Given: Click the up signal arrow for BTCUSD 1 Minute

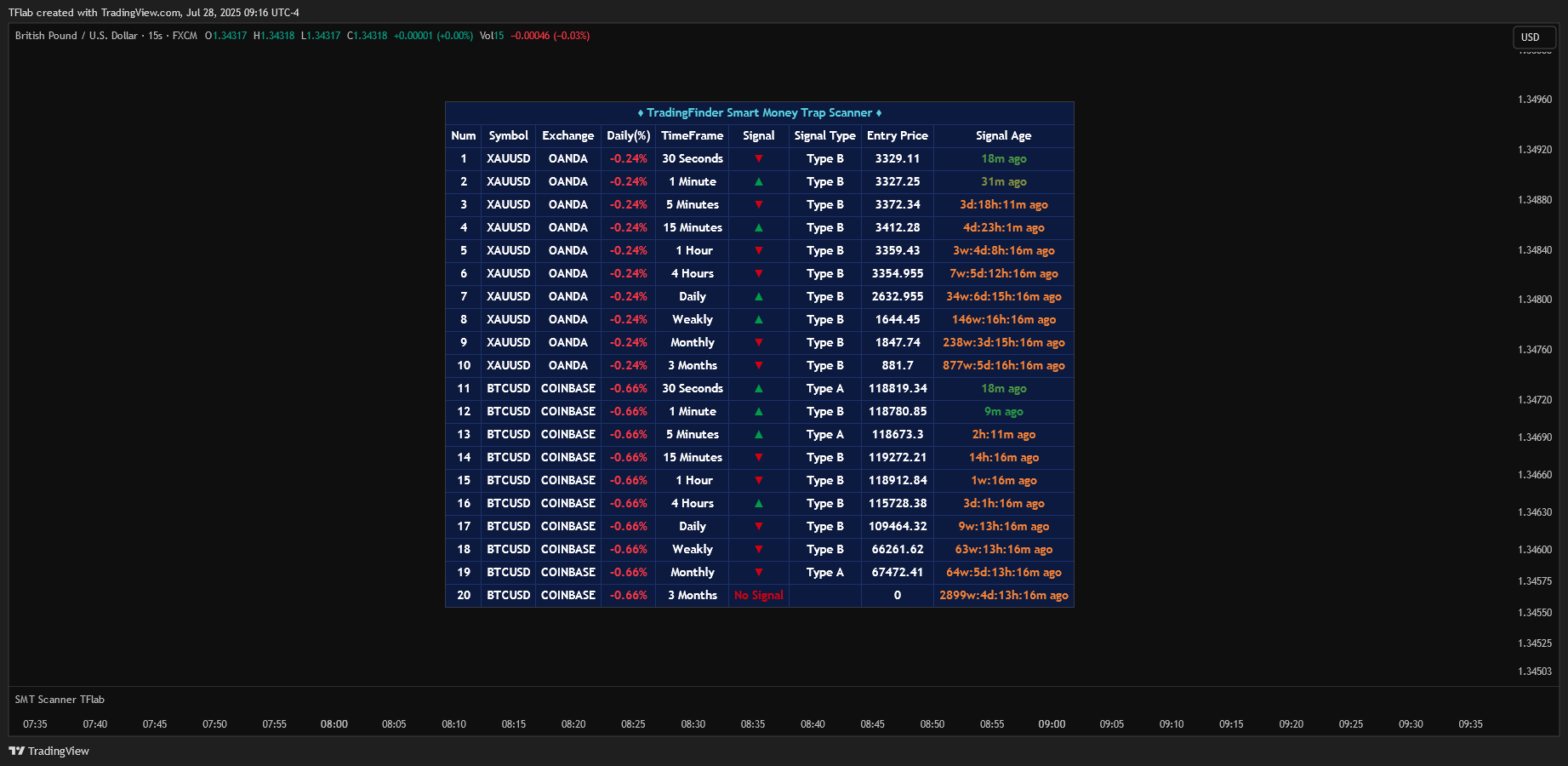Looking at the screenshot, I should pos(759,411).
